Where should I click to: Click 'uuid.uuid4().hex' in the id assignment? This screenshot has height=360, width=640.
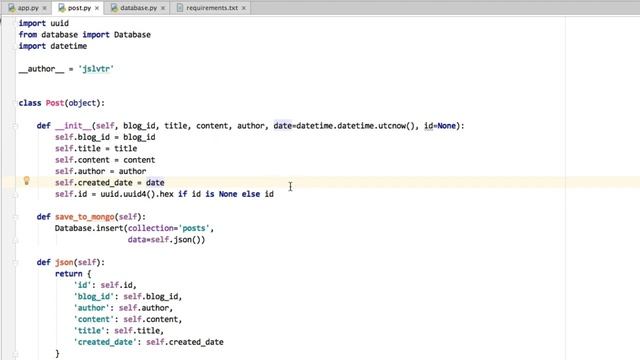(137, 194)
